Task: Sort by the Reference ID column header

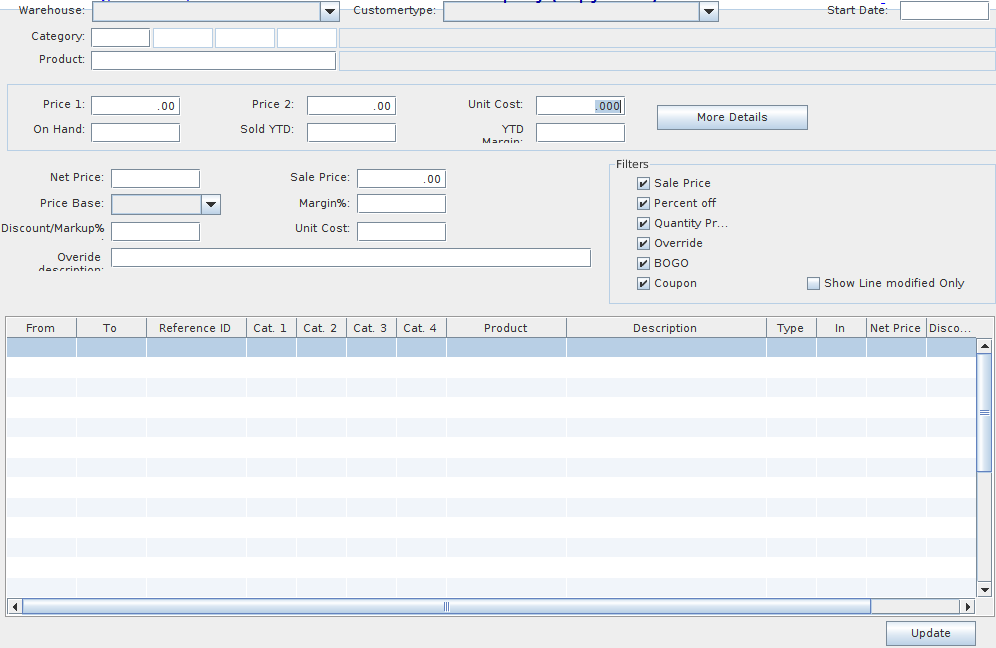Action: [x=195, y=328]
